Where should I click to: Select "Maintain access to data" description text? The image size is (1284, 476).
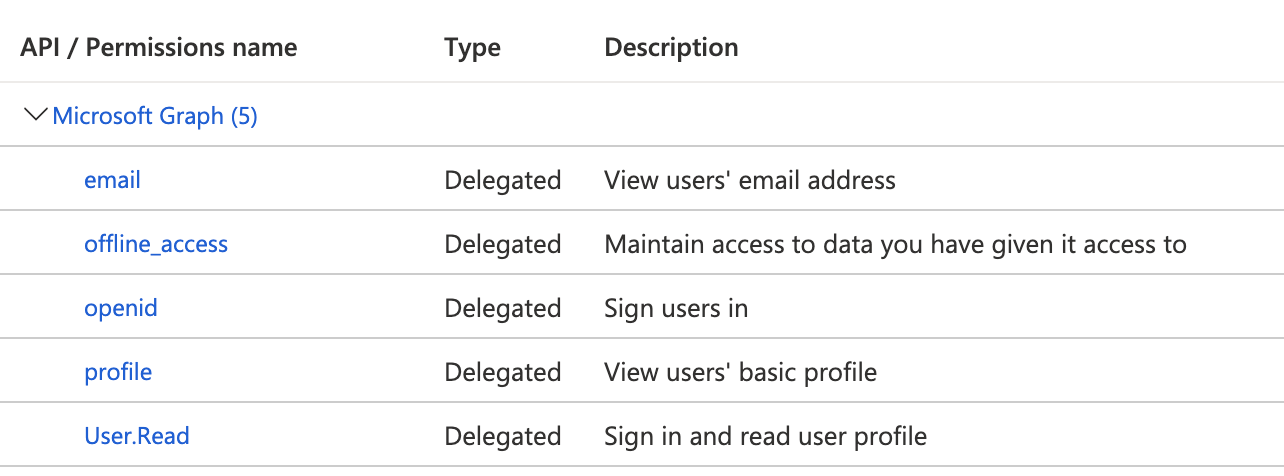click(x=895, y=244)
